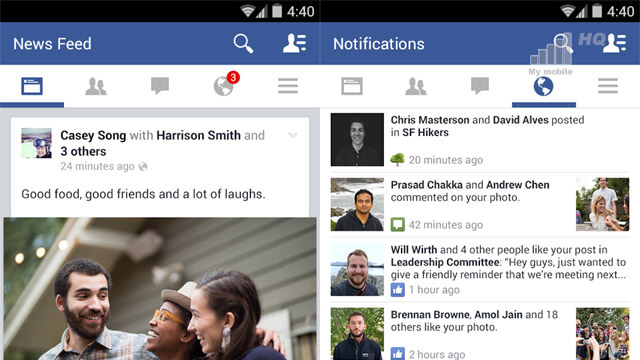Click the 'Good food, good friends' post text
This screenshot has width=640, height=360.
tap(143, 194)
